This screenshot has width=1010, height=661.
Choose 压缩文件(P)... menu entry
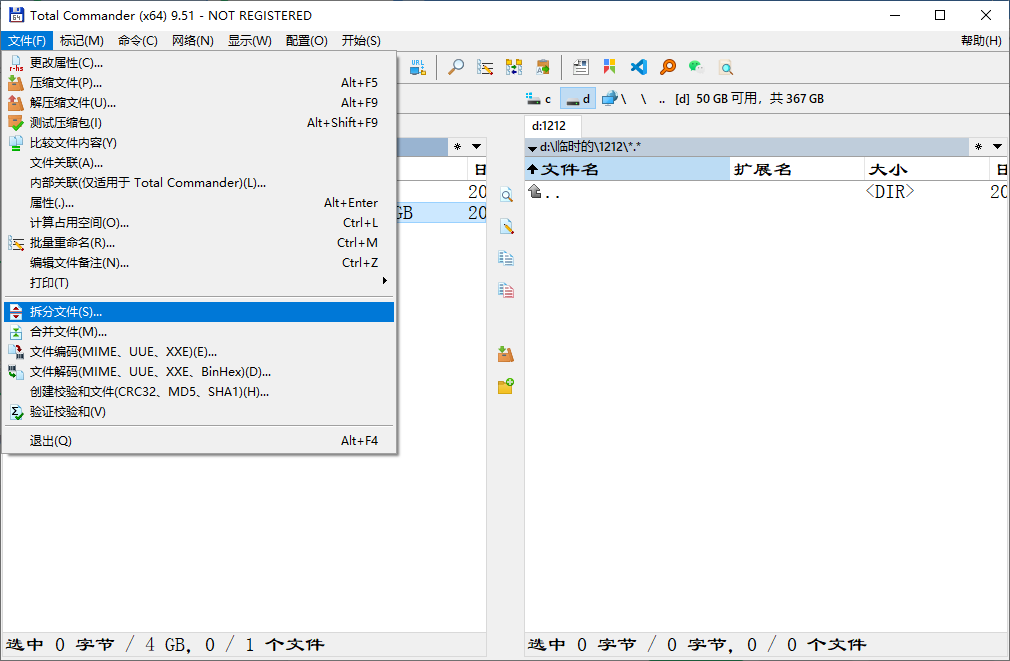tap(199, 82)
